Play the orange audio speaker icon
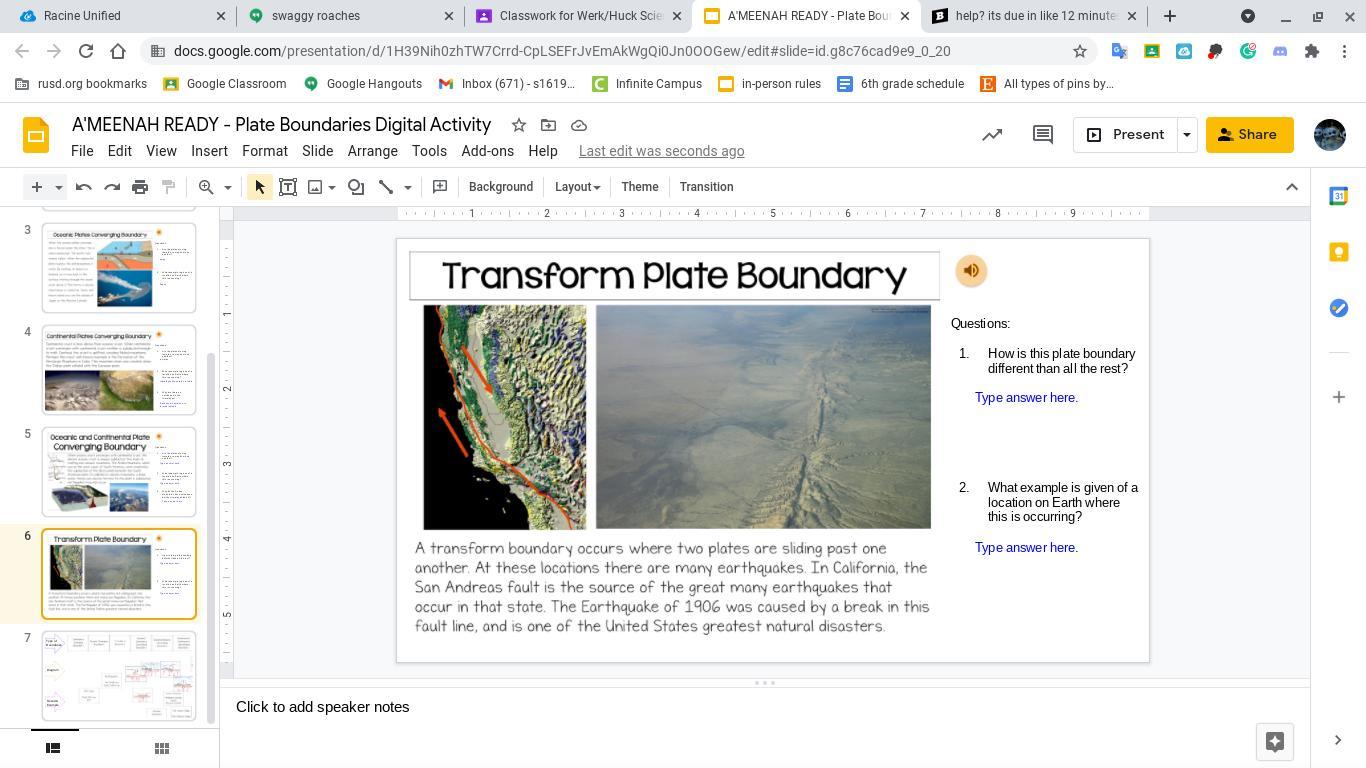Image resolution: width=1366 pixels, height=768 pixels. pos(971,271)
